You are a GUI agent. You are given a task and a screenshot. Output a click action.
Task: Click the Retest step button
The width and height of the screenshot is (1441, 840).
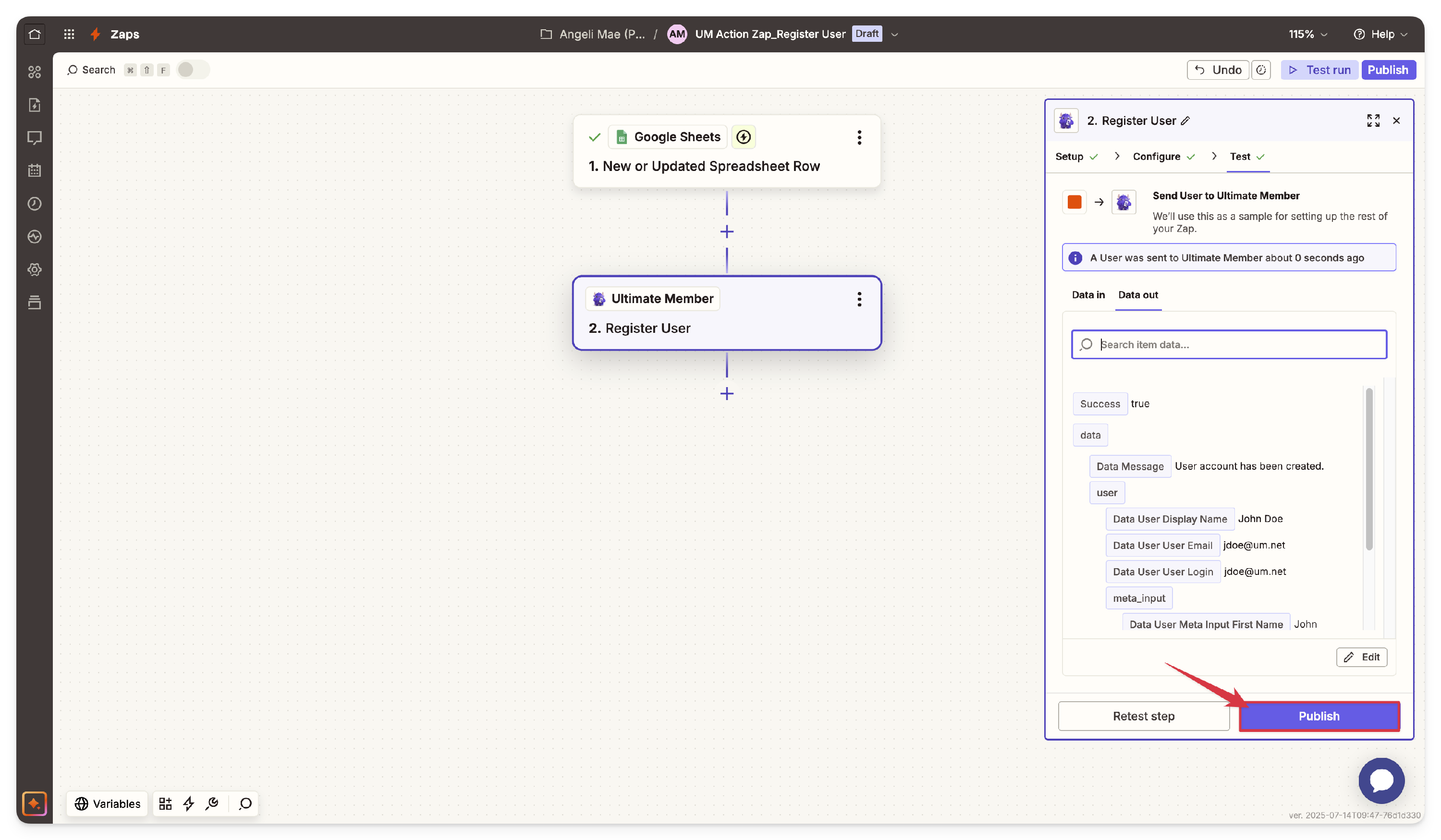coord(1144,717)
